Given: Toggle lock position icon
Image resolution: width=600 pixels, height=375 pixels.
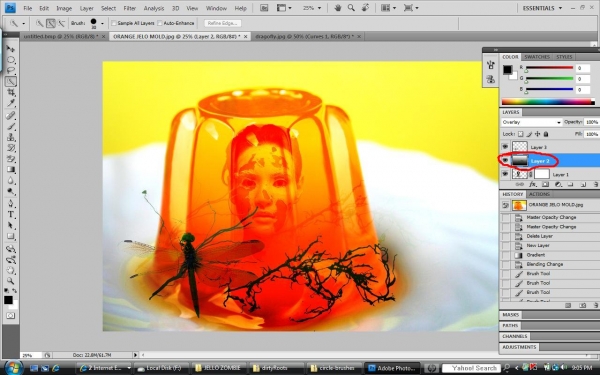Looking at the screenshot, I should tap(538, 134).
